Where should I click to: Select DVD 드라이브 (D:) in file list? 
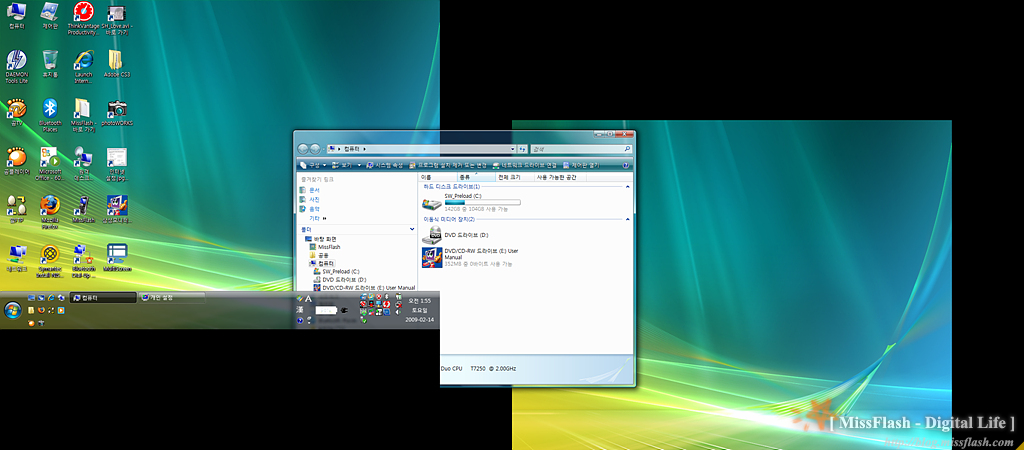(x=456, y=235)
